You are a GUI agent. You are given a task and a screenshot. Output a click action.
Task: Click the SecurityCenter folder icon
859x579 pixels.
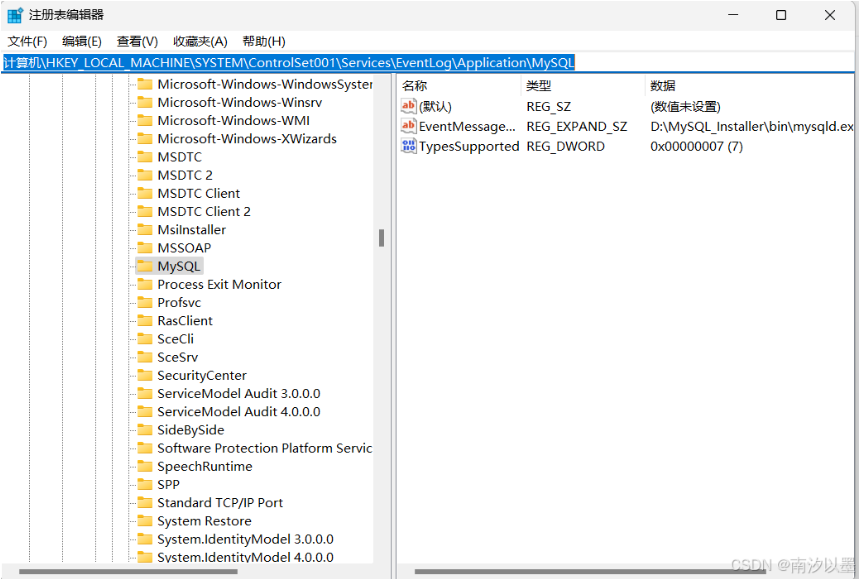point(144,376)
